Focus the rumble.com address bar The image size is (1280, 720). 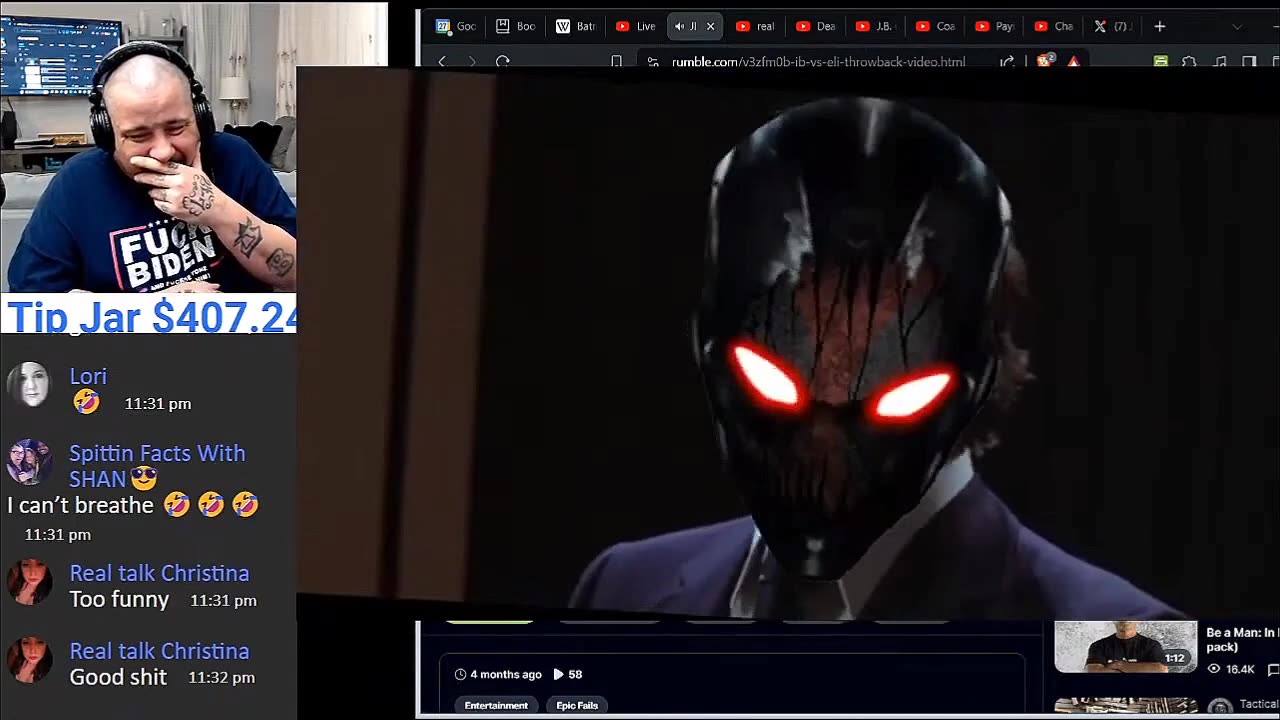[818, 61]
